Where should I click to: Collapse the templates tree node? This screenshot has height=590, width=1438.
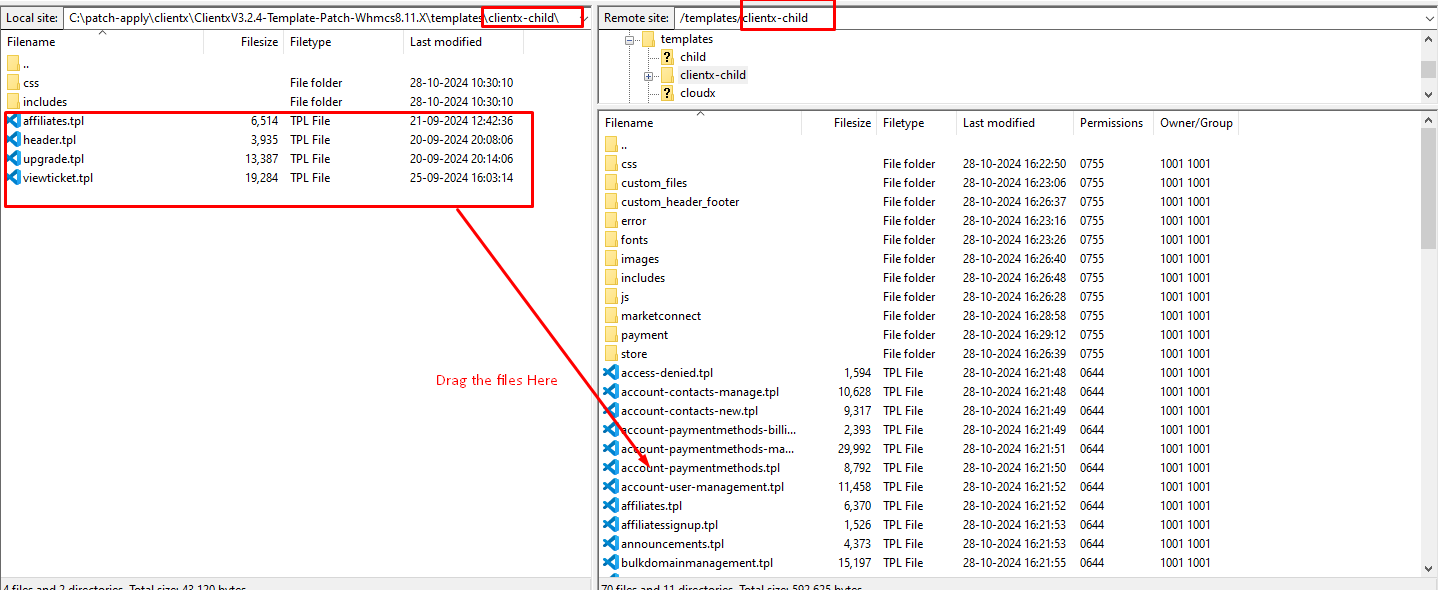tap(630, 40)
